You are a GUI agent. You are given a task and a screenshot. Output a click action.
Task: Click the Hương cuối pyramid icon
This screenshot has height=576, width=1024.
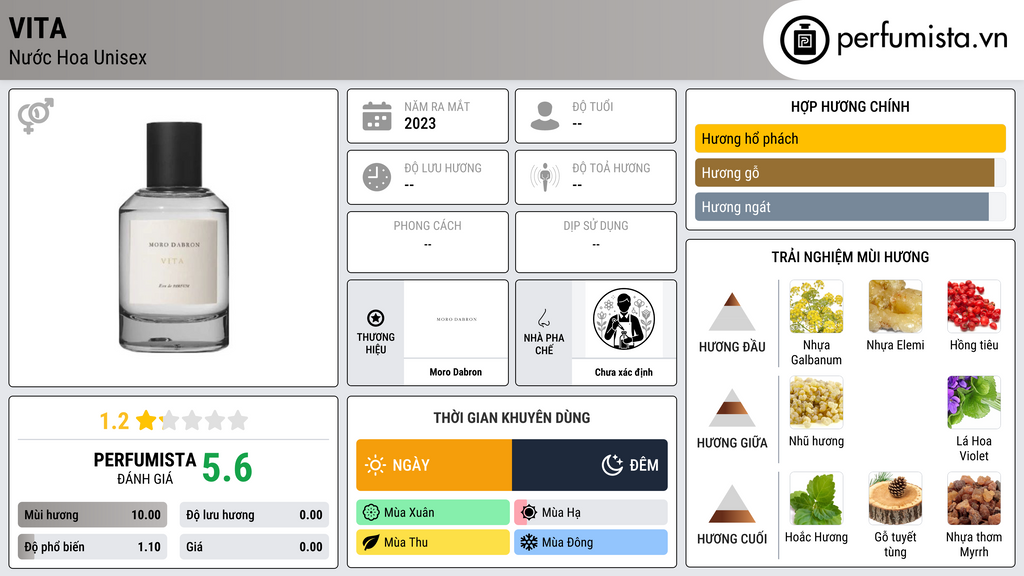[732, 504]
